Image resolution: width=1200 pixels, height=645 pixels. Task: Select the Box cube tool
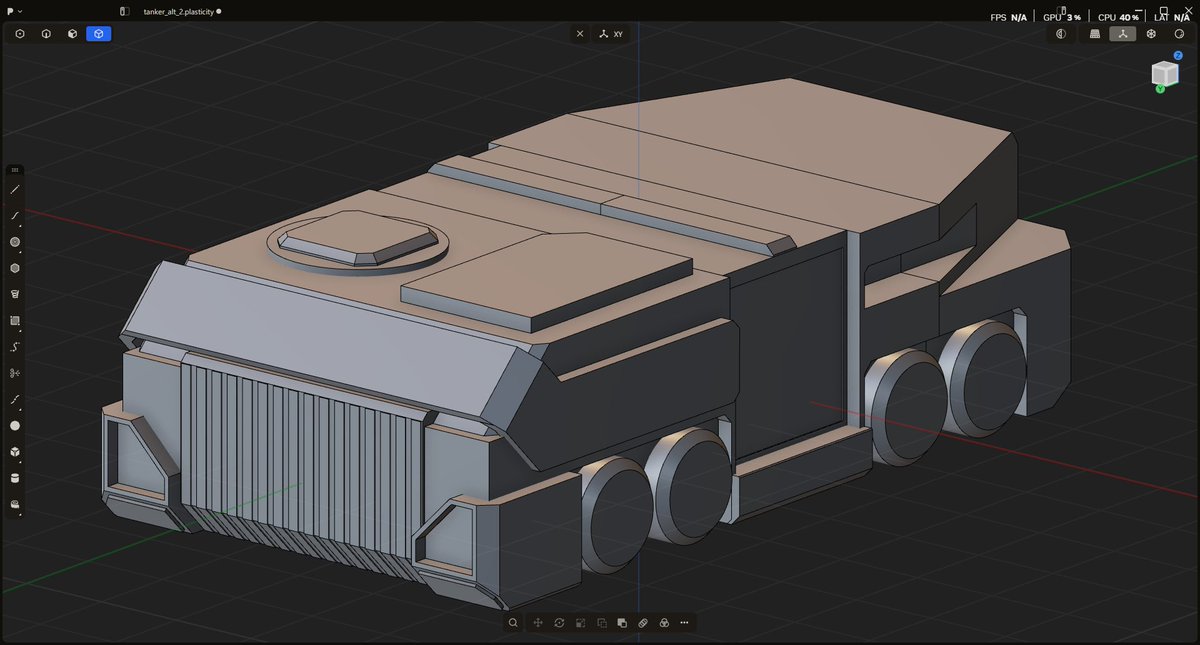[15, 452]
